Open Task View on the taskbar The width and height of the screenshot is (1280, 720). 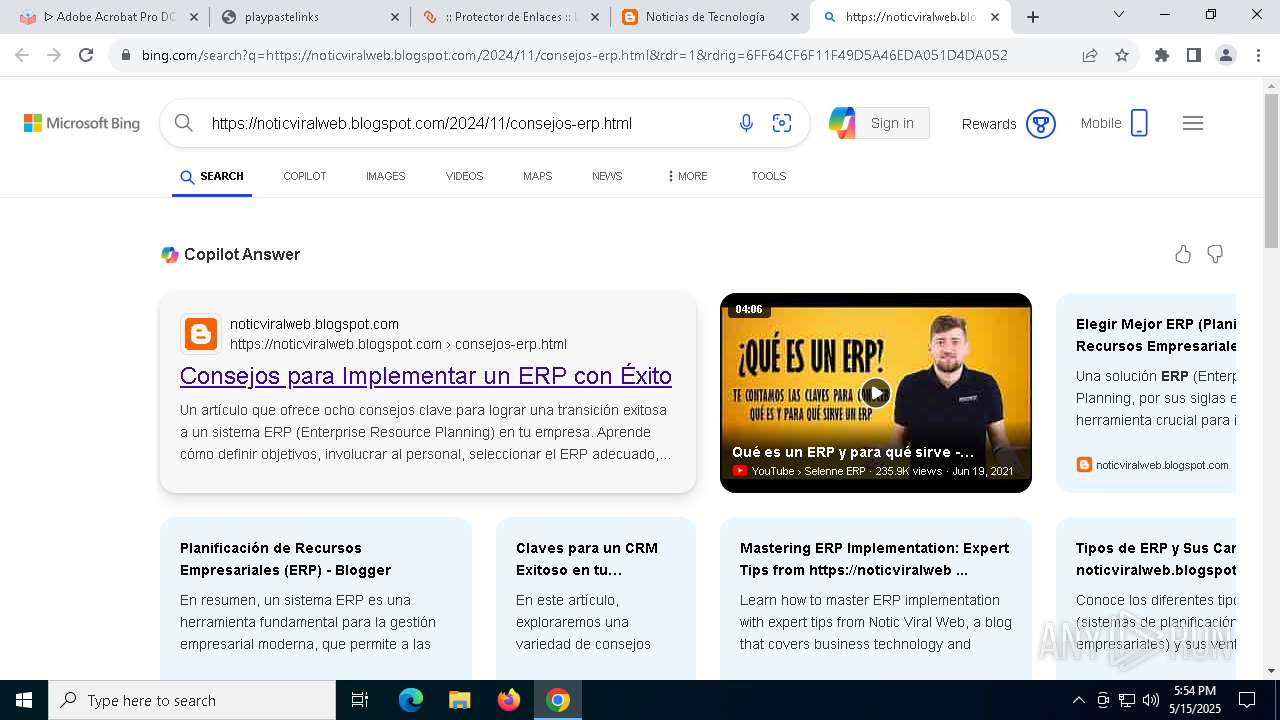(360, 700)
